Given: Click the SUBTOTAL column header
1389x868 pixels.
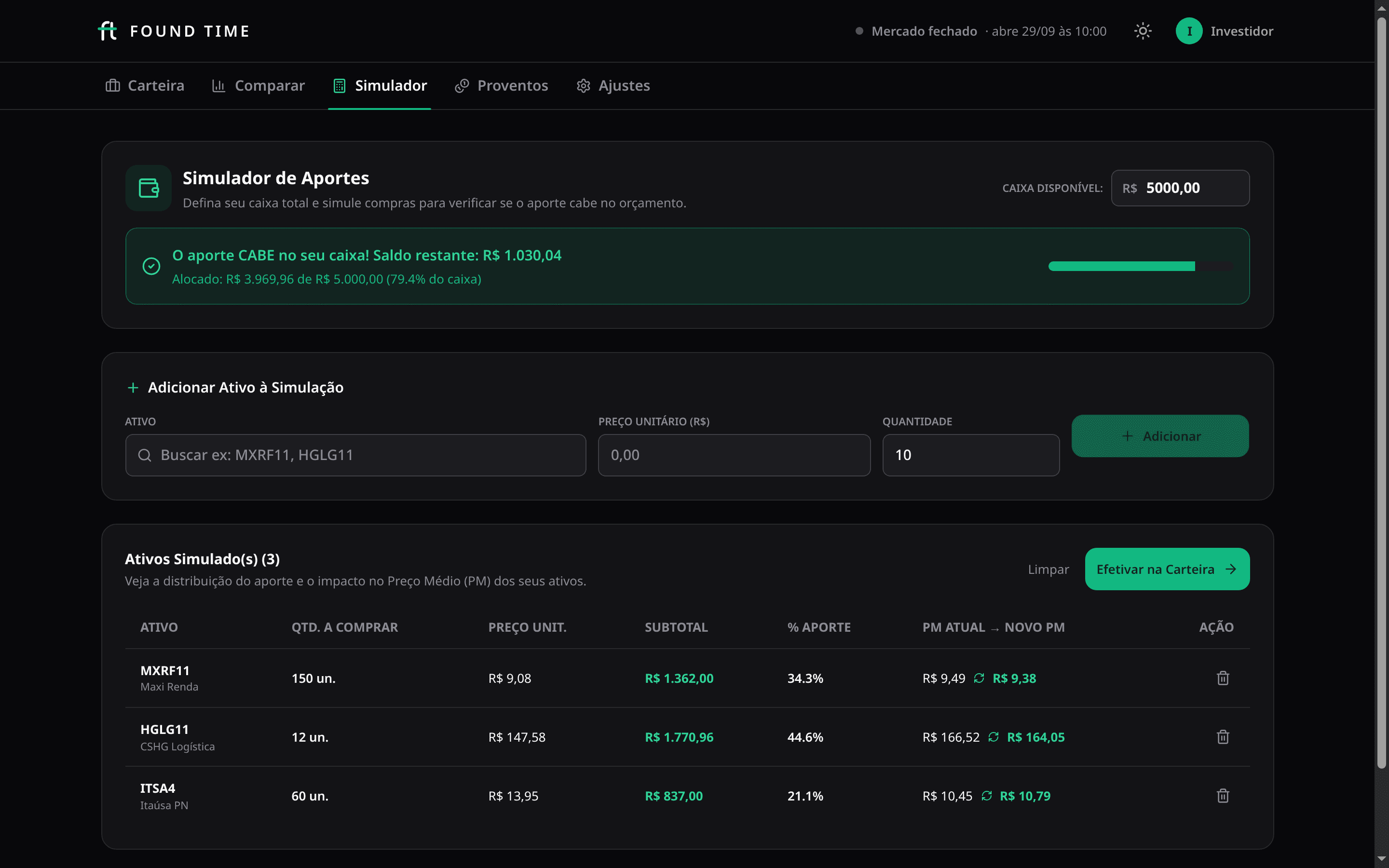Looking at the screenshot, I should coord(676,627).
